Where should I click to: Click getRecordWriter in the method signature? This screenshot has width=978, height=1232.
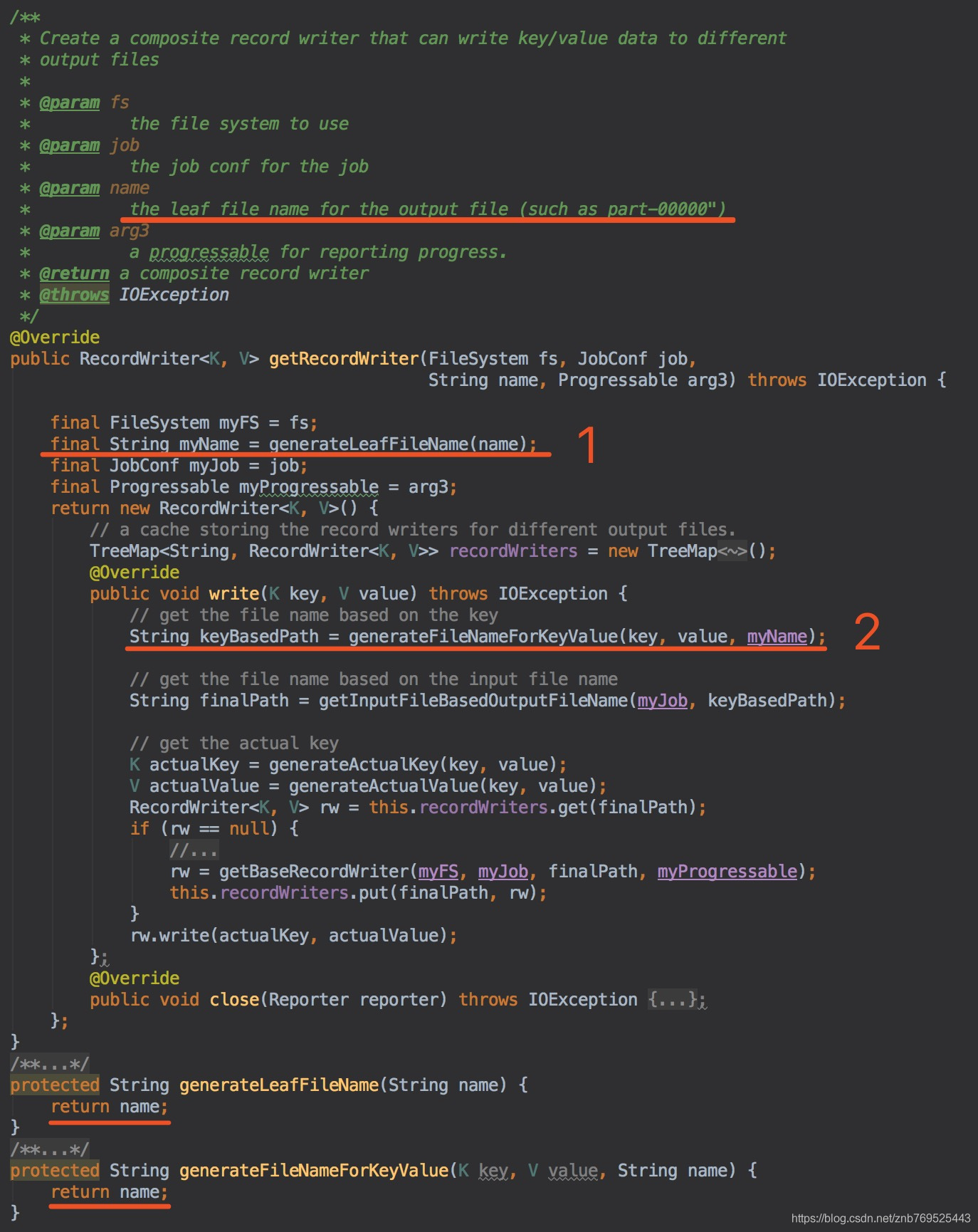point(344,359)
